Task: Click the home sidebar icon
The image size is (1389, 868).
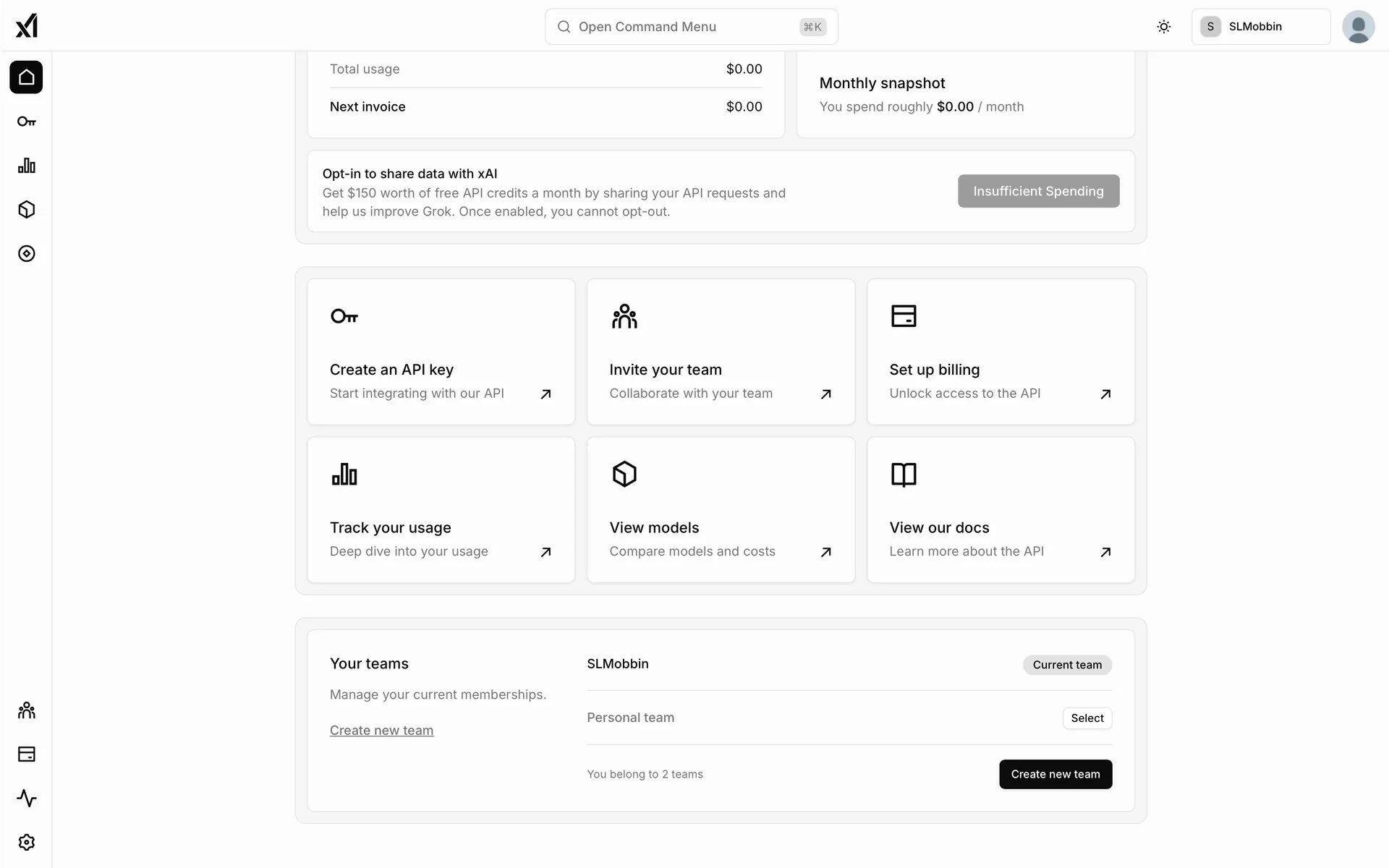Action: coord(26,77)
